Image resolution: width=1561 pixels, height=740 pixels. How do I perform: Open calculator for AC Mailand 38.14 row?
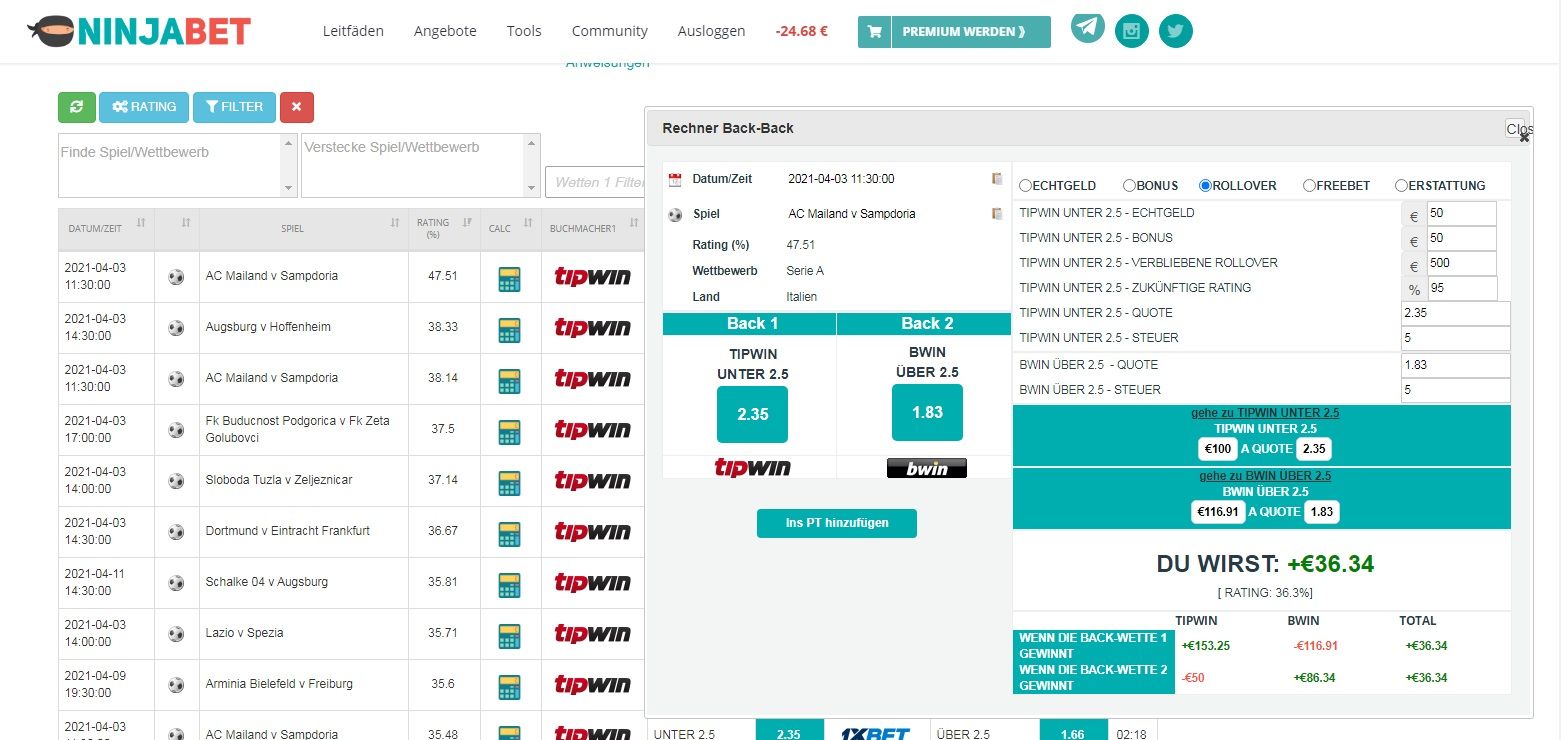click(510, 379)
